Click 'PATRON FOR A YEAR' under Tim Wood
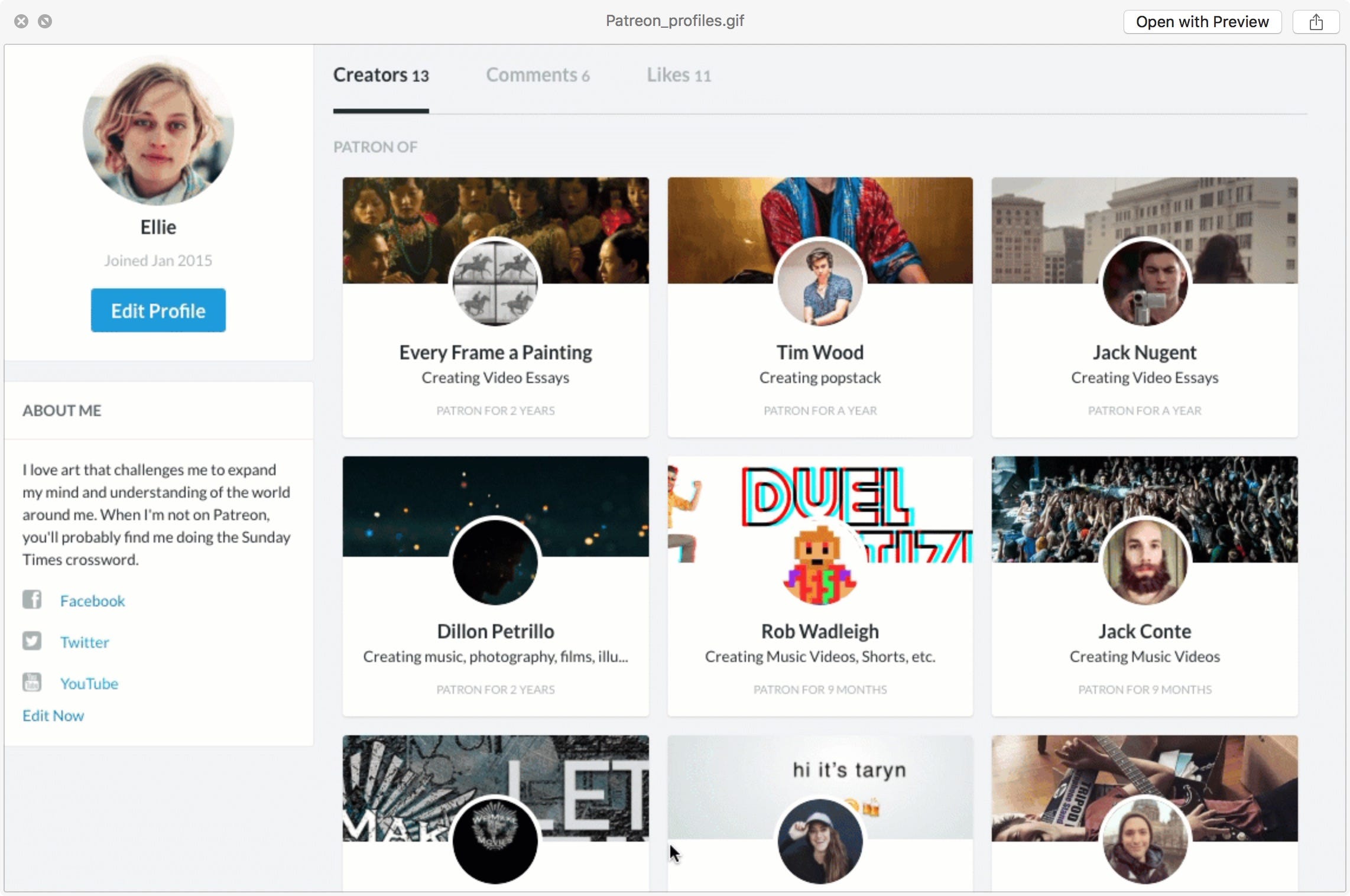Image resolution: width=1350 pixels, height=896 pixels. [820, 411]
